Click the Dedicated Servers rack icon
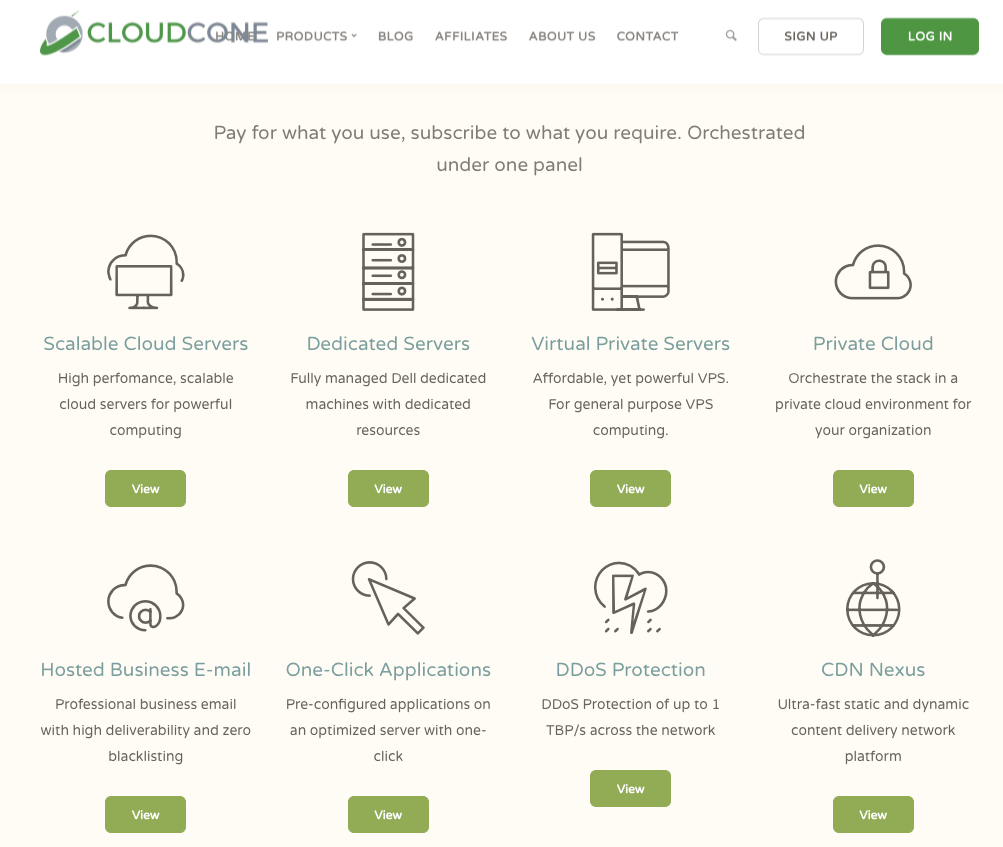Viewport: 1003px width, 847px height. 388,272
